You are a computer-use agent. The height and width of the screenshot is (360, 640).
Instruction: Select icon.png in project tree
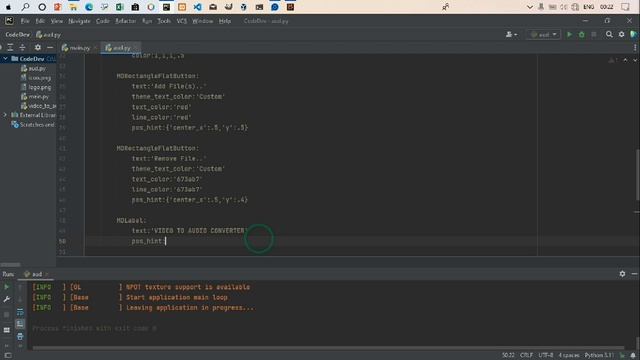coord(36,78)
